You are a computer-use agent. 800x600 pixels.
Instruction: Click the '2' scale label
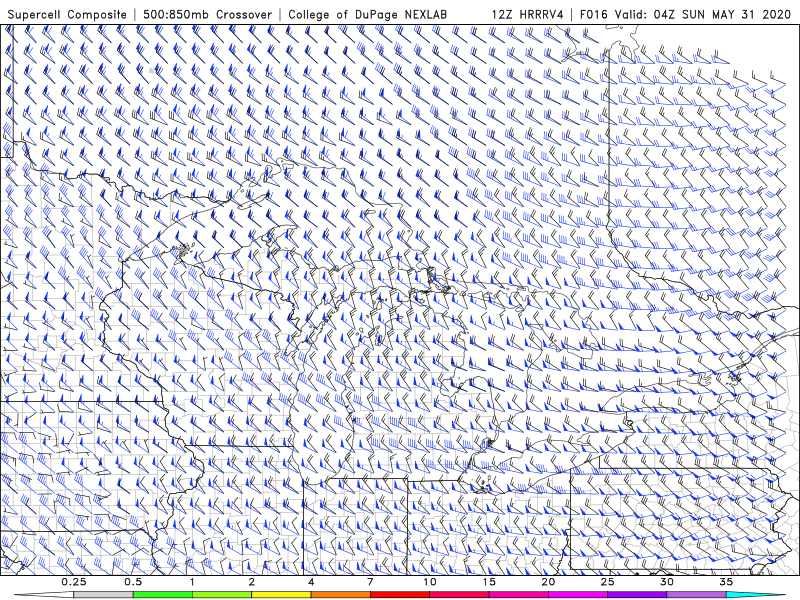[x=252, y=582]
